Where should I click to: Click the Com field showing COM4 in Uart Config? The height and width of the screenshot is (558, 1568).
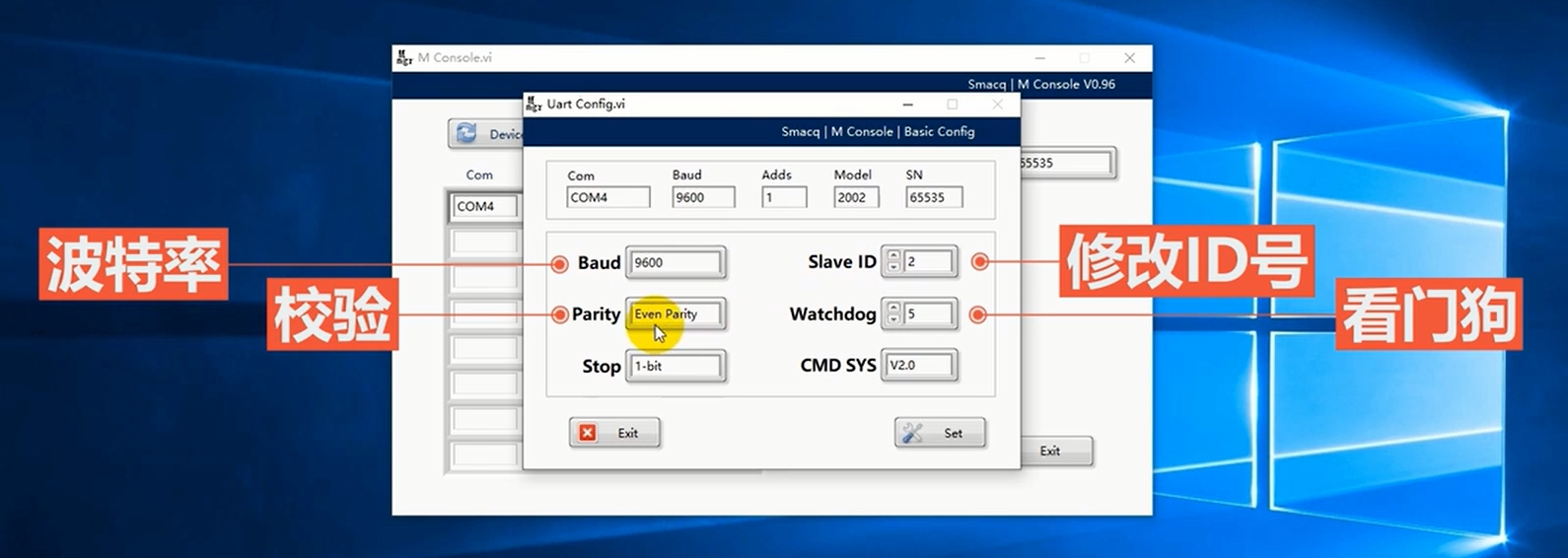coord(607,197)
